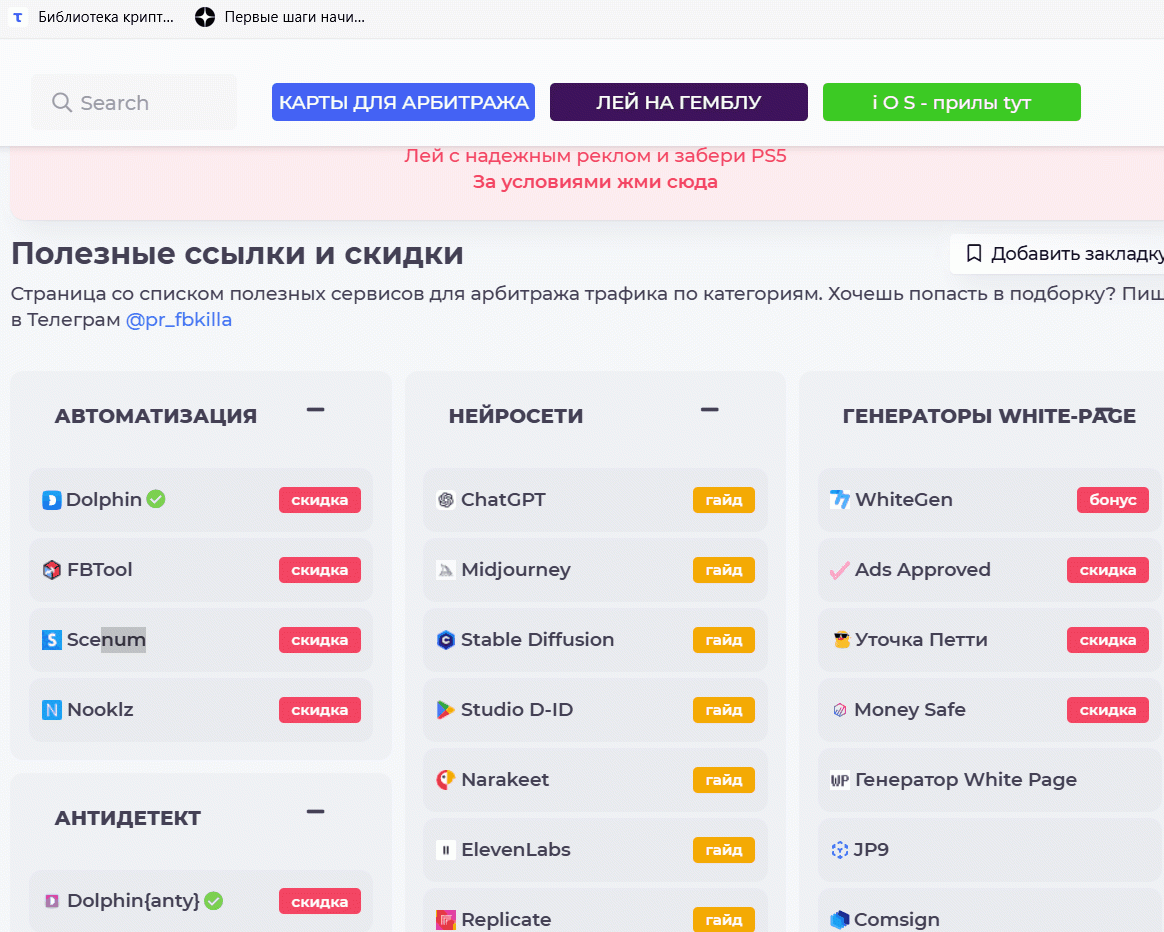
Task: Open the Ads Approved link text
Action: click(x=923, y=570)
